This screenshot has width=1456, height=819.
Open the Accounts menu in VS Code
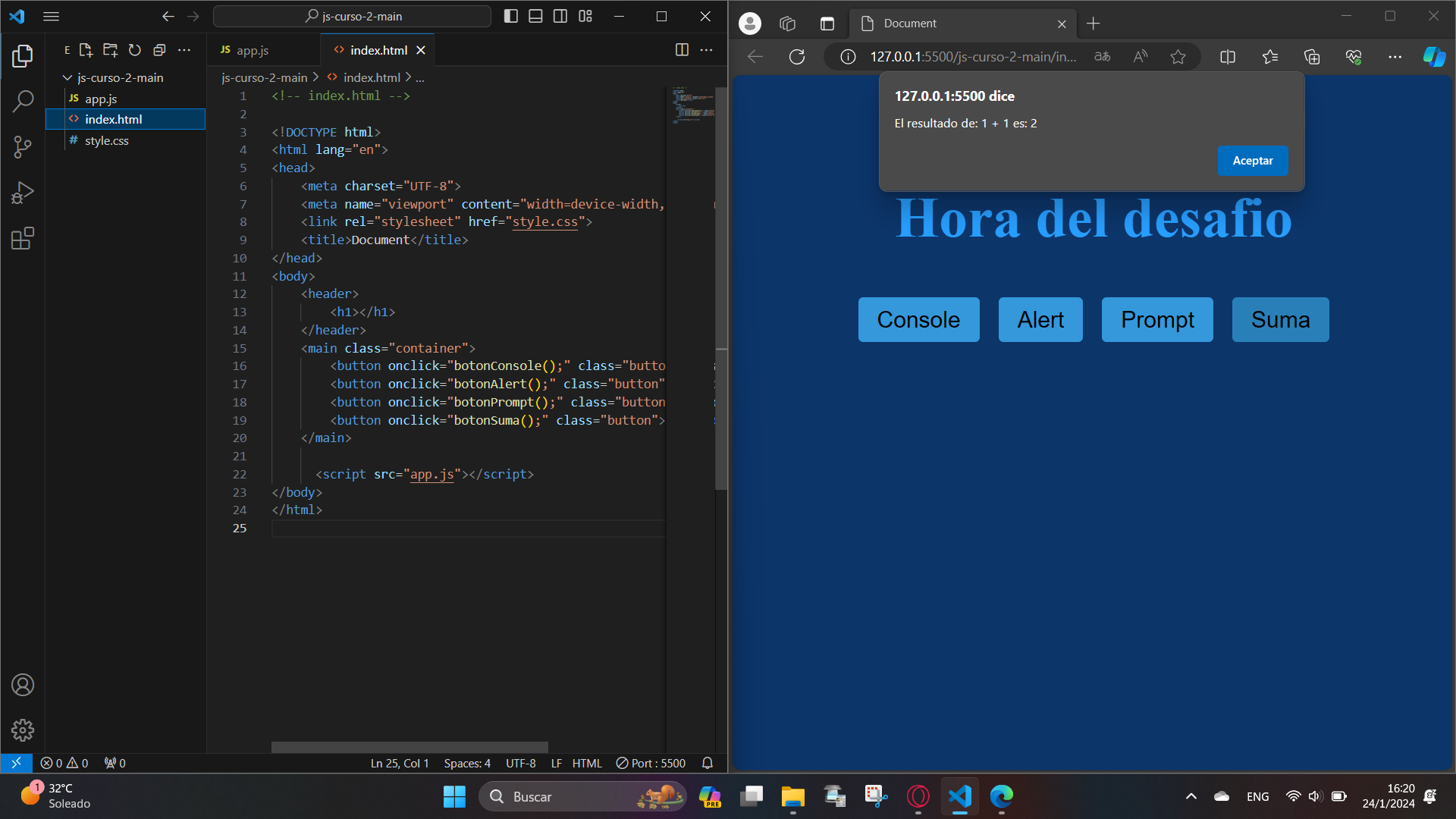[x=23, y=685]
